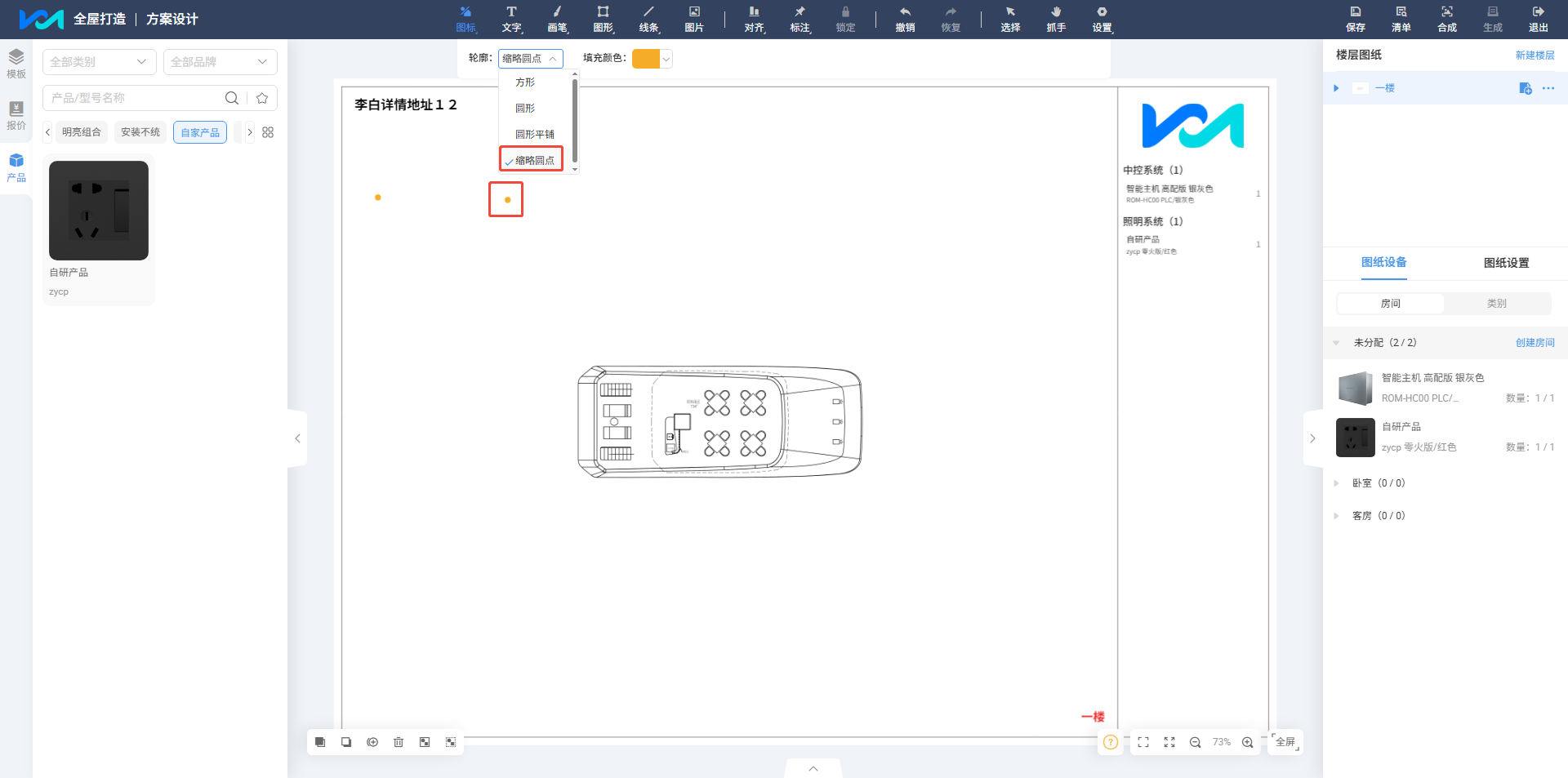Open the grid view of categories
The width and height of the screenshot is (1568, 778).
[x=268, y=132]
